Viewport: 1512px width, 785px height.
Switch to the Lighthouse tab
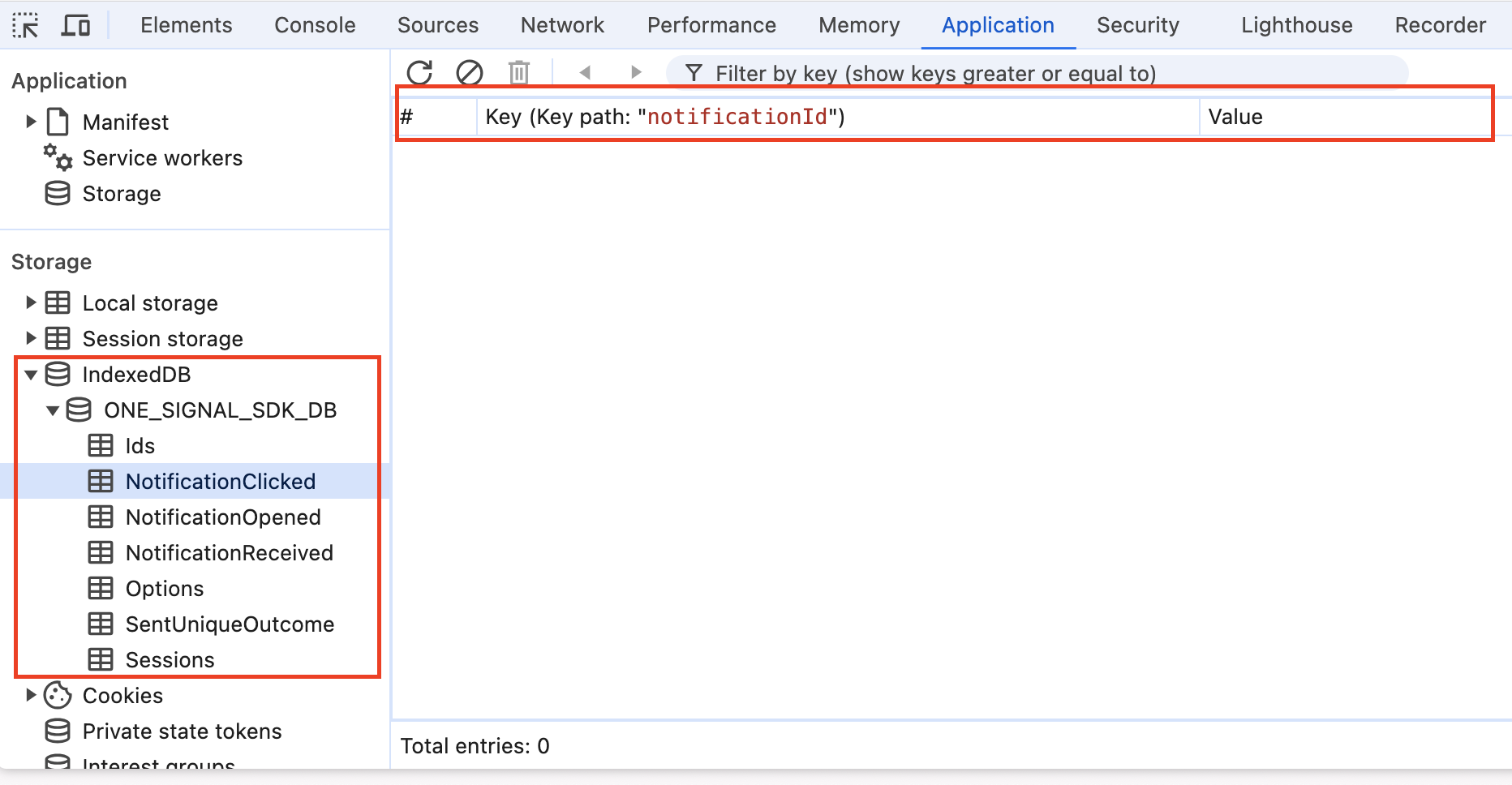click(1296, 25)
